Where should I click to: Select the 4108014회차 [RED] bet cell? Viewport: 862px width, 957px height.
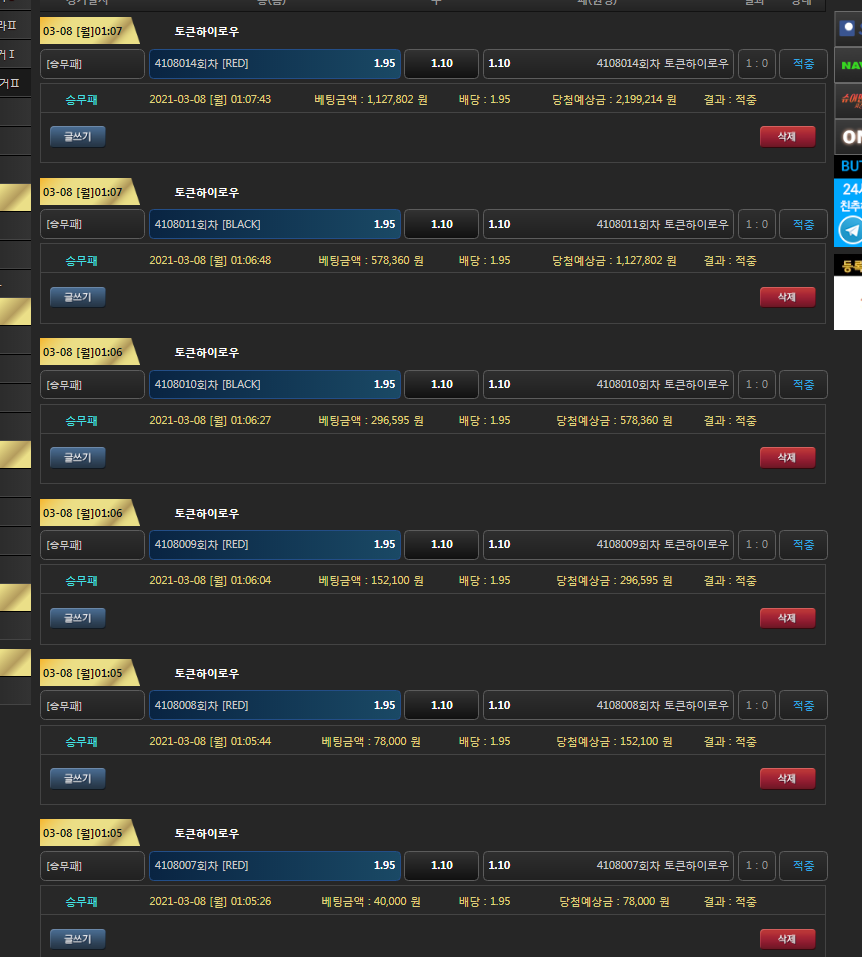[x=275, y=64]
